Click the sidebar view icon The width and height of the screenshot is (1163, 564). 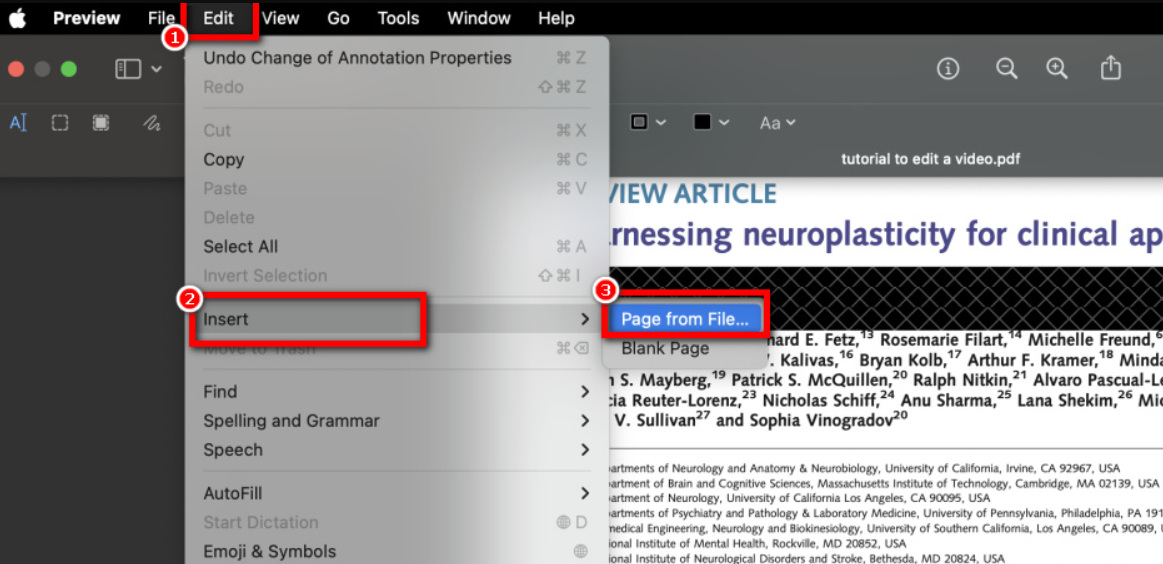(x=128, y=69)
